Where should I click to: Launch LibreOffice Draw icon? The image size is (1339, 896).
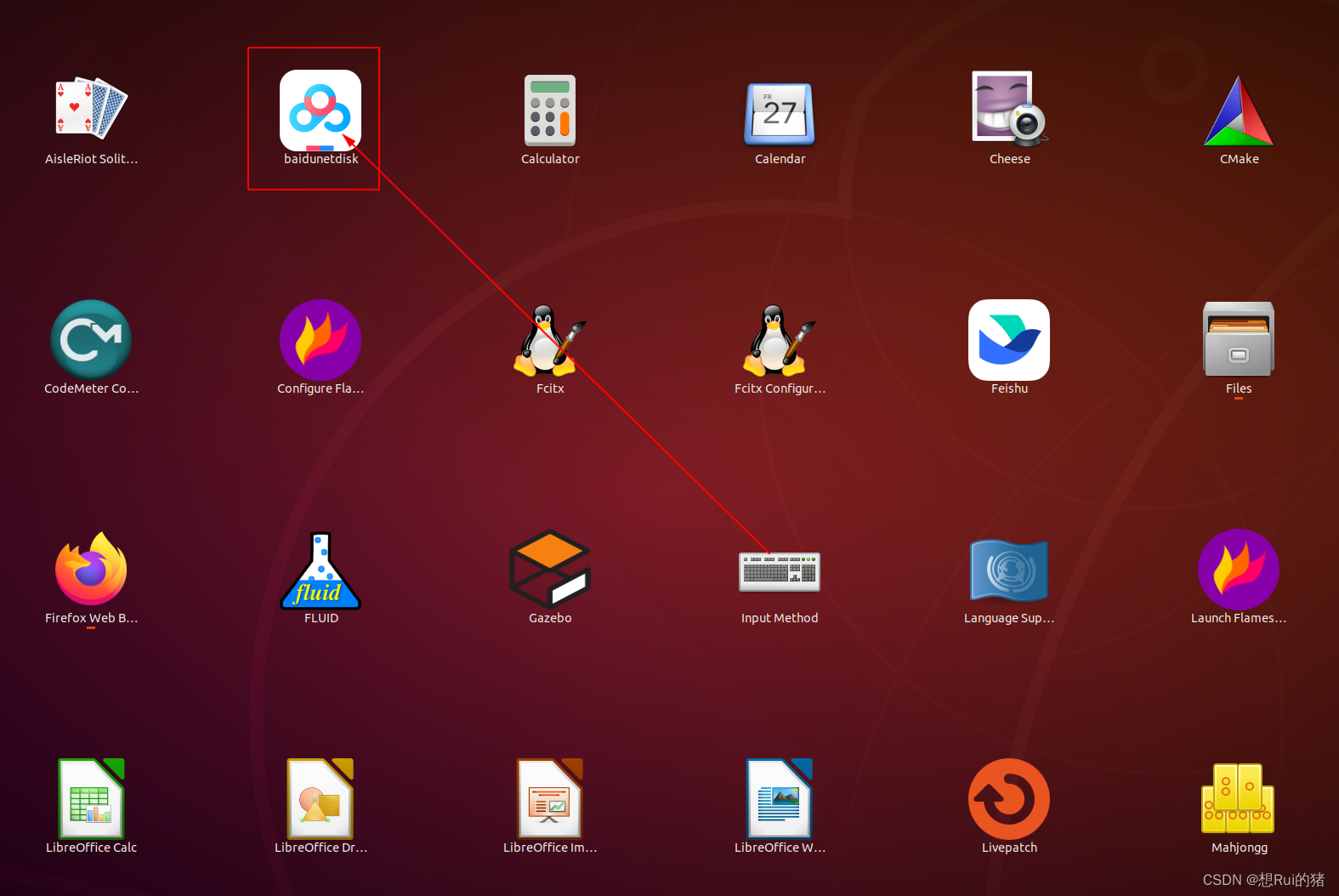pos(321,798)
